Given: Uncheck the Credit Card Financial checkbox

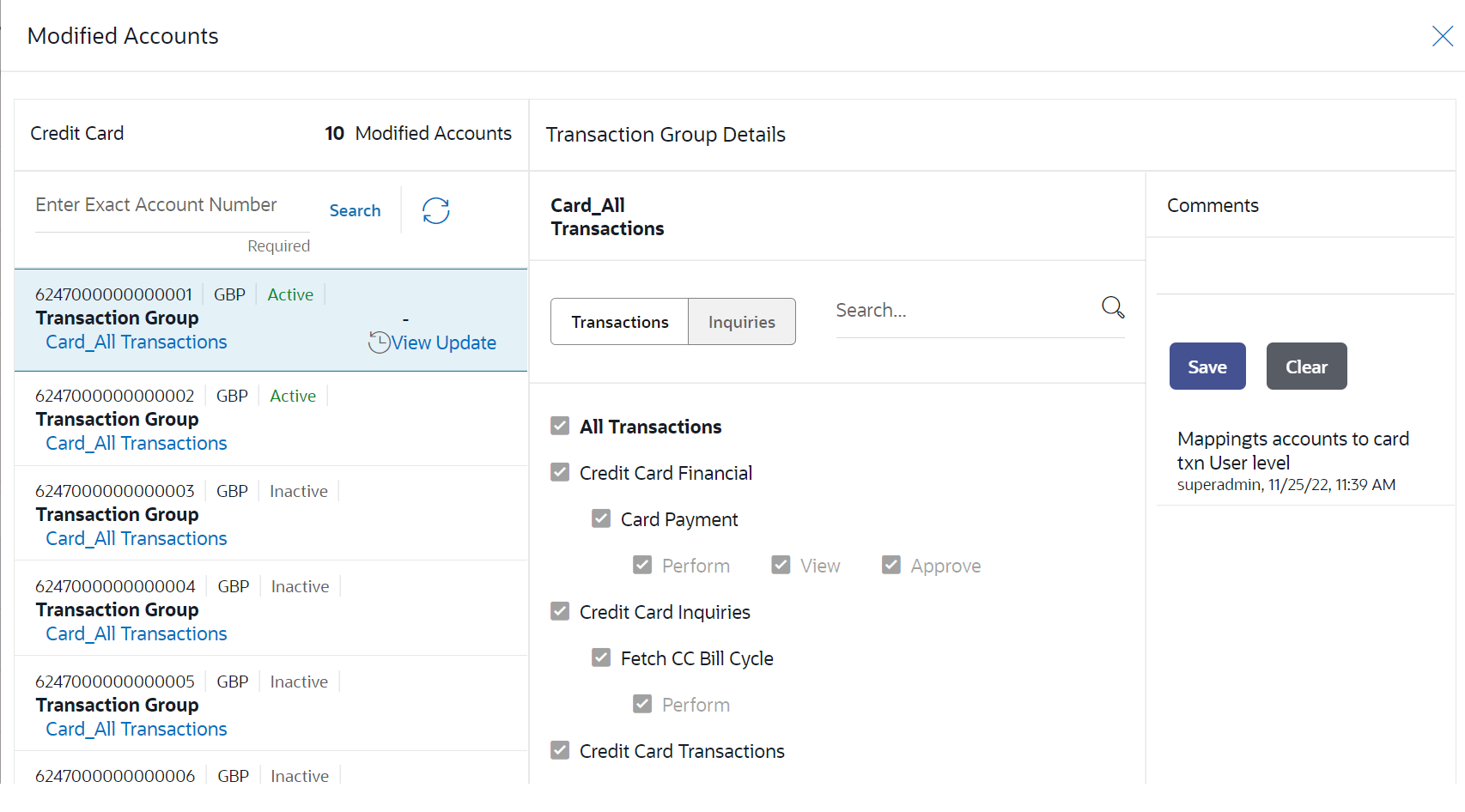Looking at the screenshot, I should click(560, 473).
